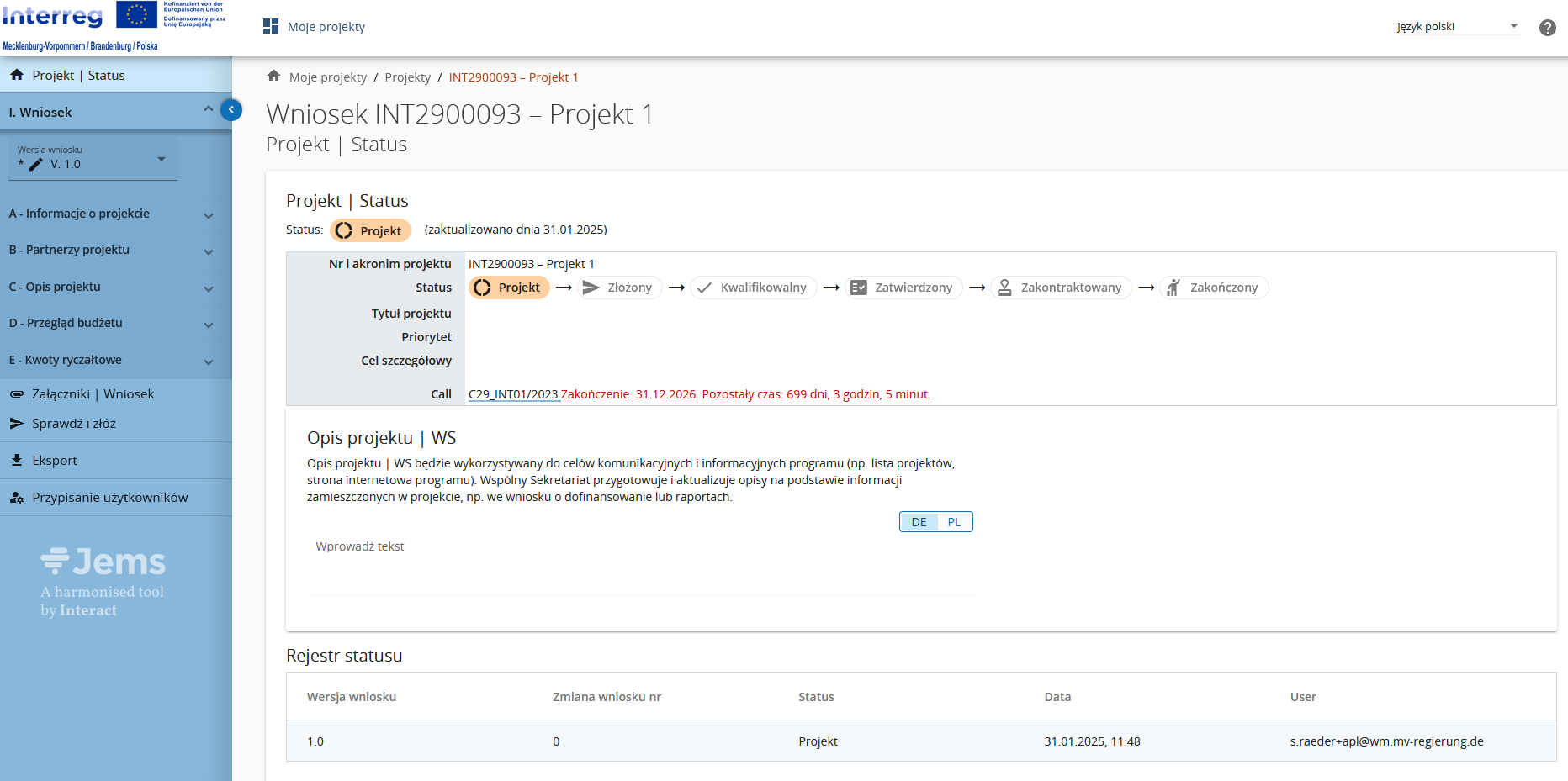Click the home icon in breadcrumb

click(273, 77)
